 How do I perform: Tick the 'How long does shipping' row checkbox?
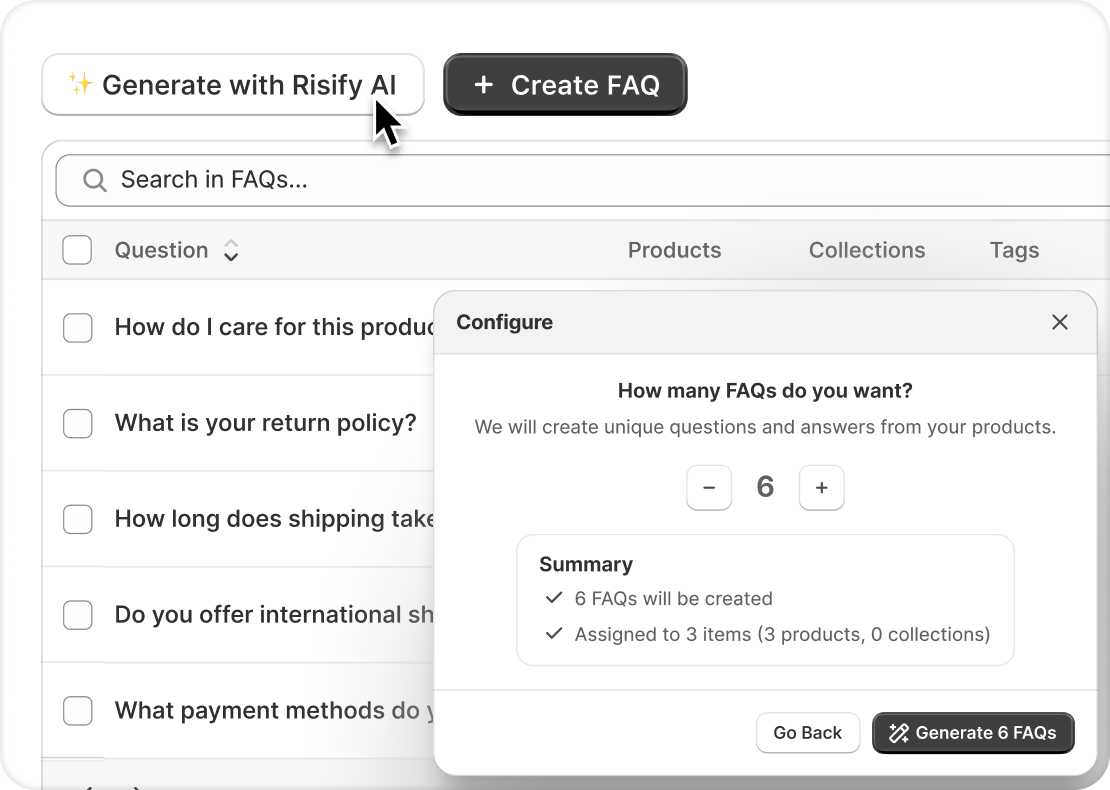(x=78, y=519)
